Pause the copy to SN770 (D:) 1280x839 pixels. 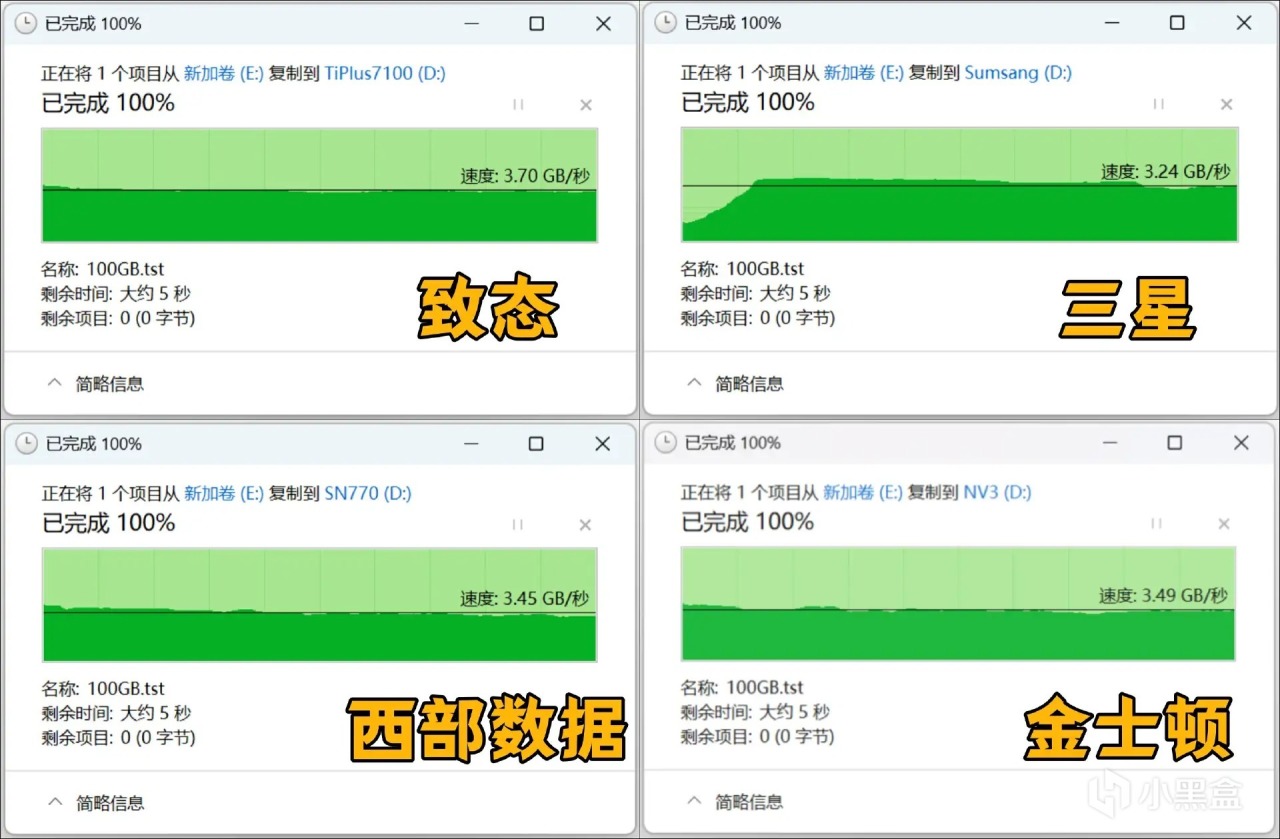[518, 525]
